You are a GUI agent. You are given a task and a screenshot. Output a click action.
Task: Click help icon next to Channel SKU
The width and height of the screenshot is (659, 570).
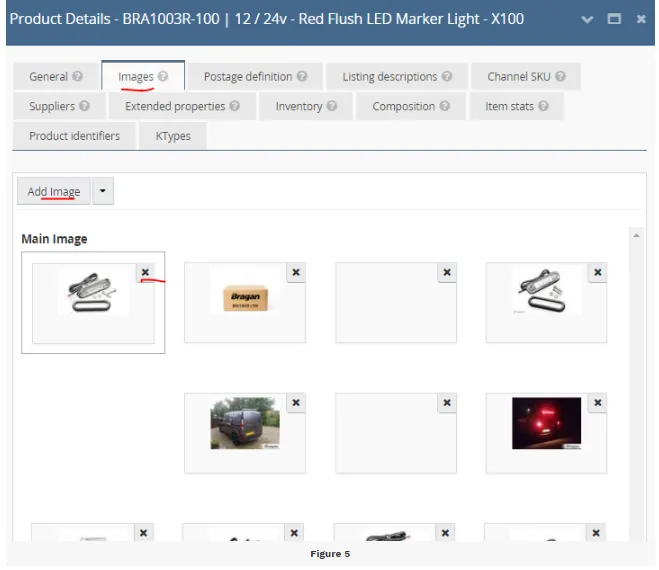pyautogui.click(x=560, y=76)
